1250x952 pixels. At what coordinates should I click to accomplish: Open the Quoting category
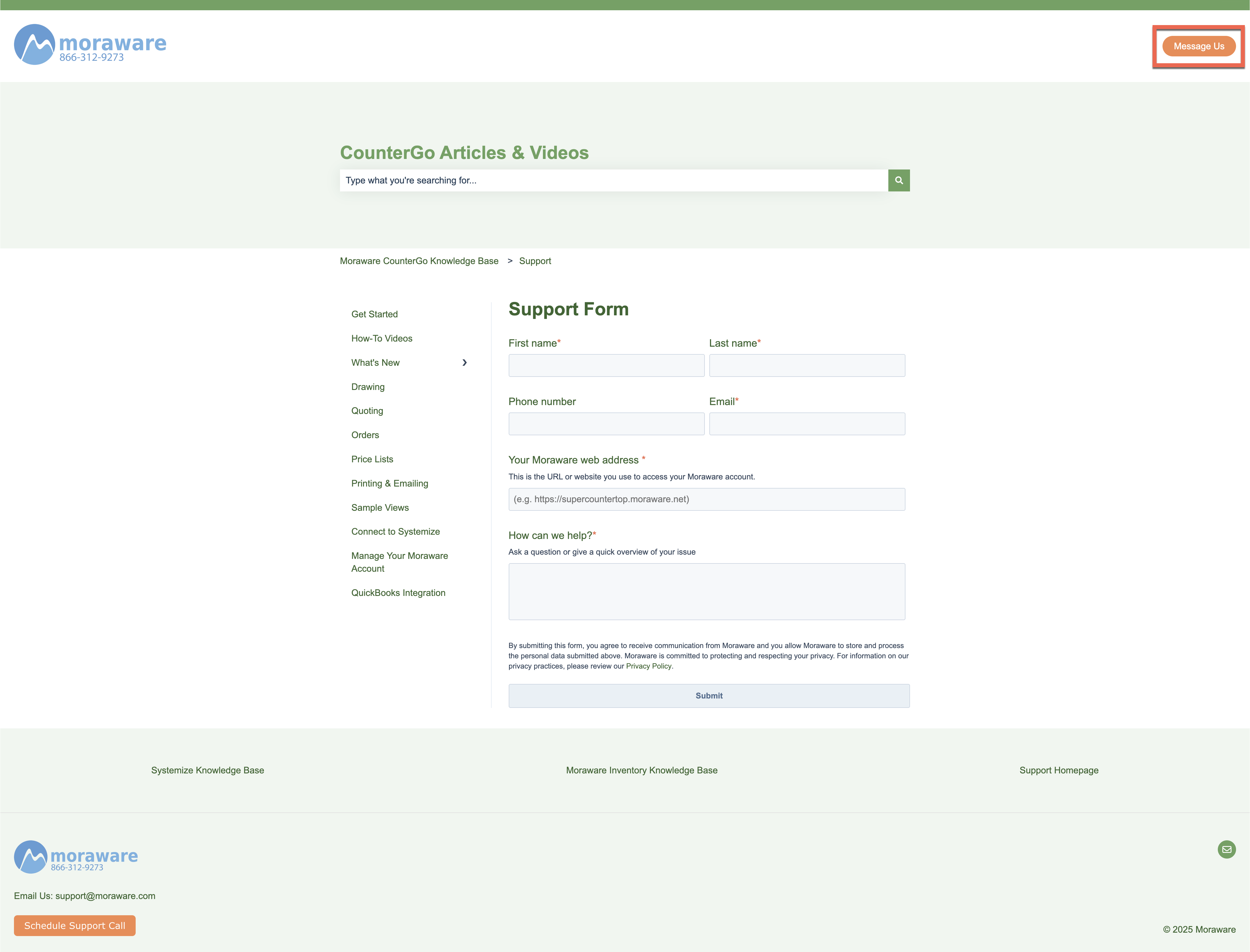[x=367, y=411]
